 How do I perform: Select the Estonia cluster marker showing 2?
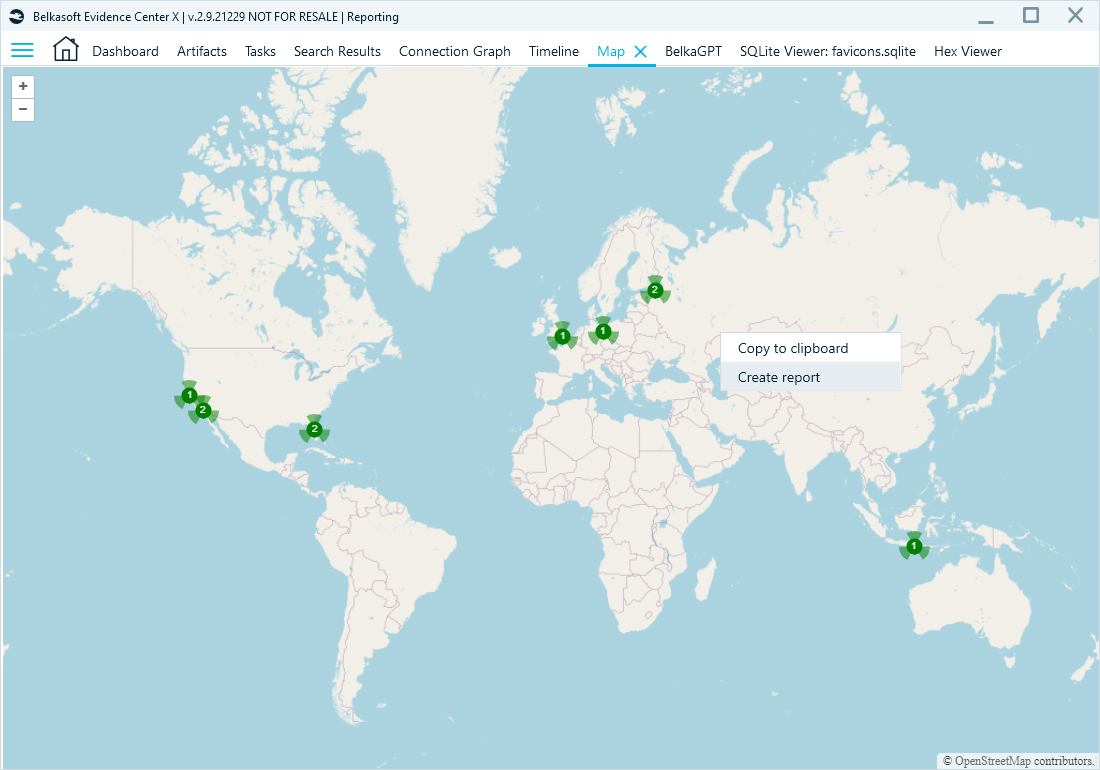click(655, 289)
